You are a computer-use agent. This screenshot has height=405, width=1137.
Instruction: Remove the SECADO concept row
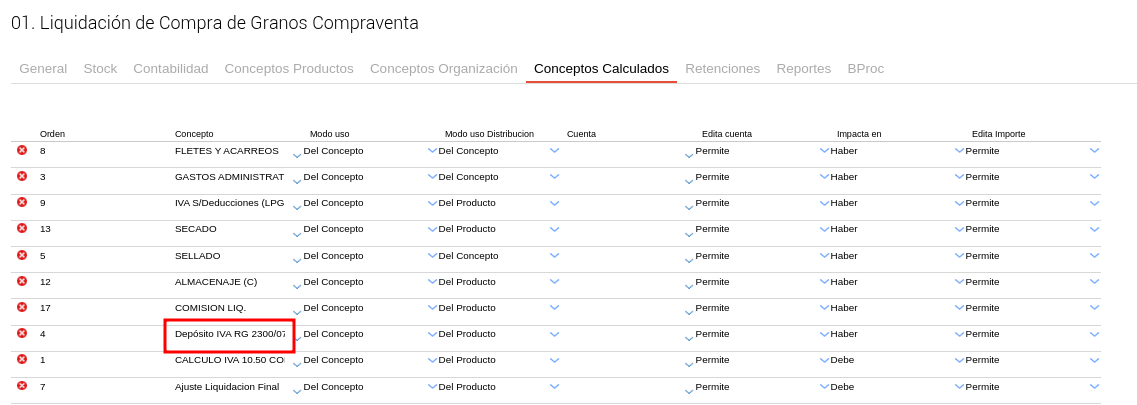pyautogui.click(x=22, y=228)
